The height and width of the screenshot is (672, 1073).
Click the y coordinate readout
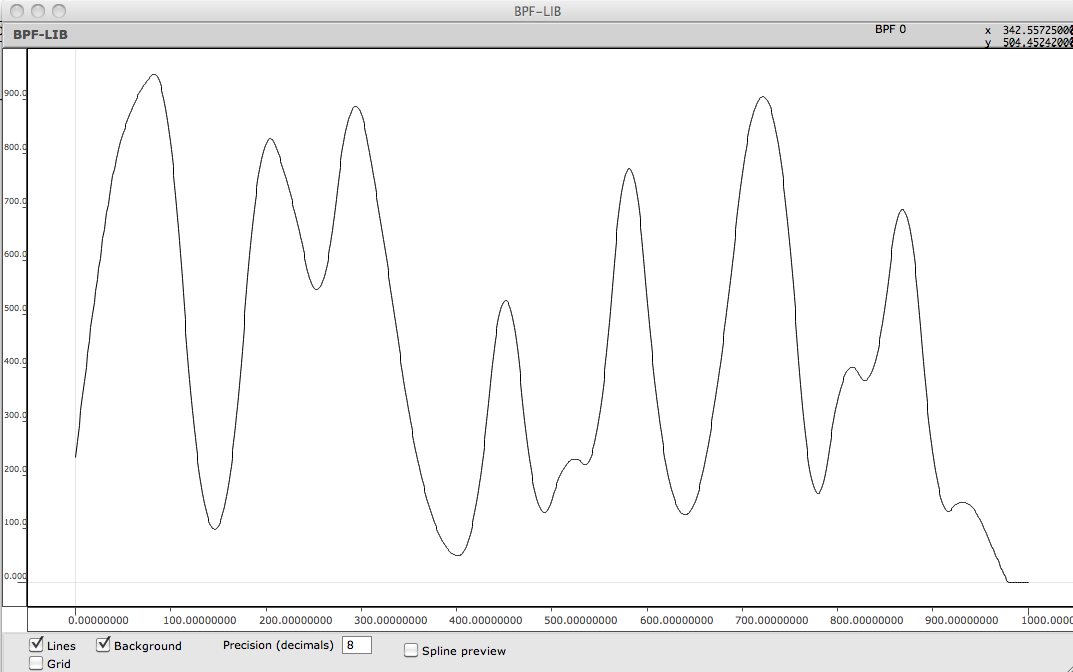coord(1030,43)
